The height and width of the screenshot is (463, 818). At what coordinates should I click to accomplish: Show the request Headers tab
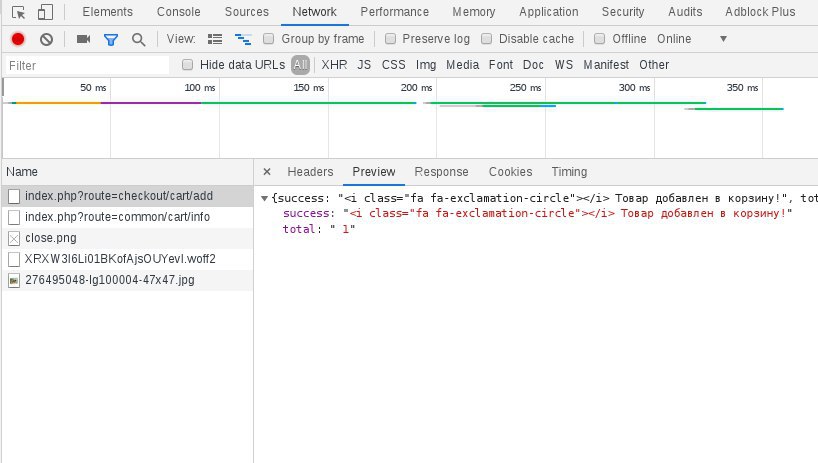click(x=310, y=172)
